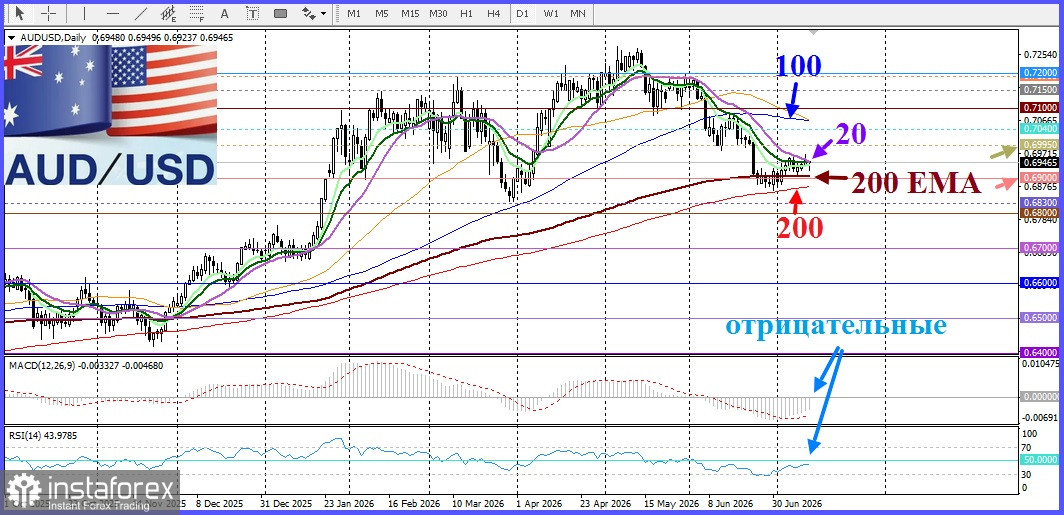Screen dimensions: 1064x515
Task: Click the 8 Dec 2025 date label
Action: [218, 505]
